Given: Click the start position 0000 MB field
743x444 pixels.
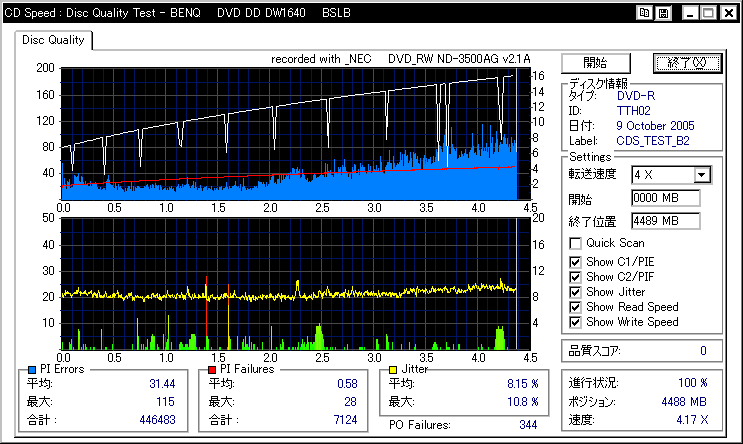Looking at the screenshot, I should coord(666,198).
